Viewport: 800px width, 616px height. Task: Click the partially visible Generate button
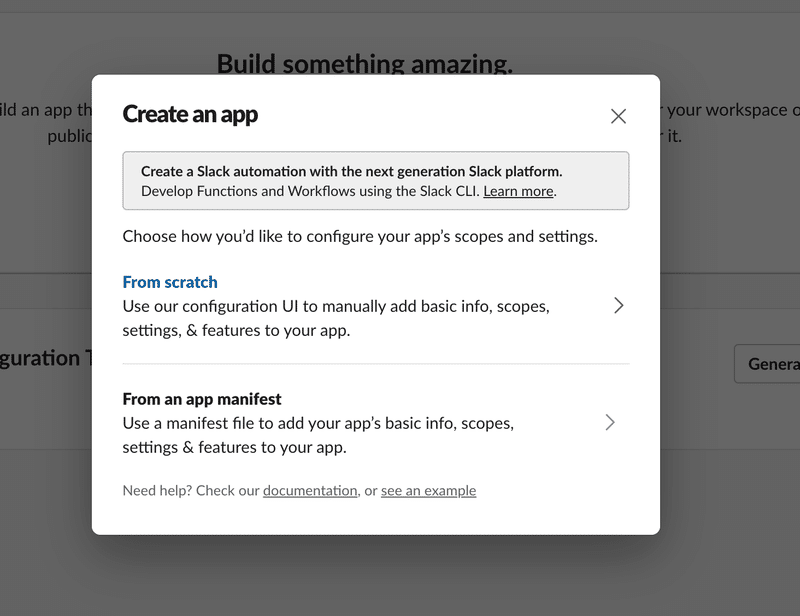[x=767, y=363]
